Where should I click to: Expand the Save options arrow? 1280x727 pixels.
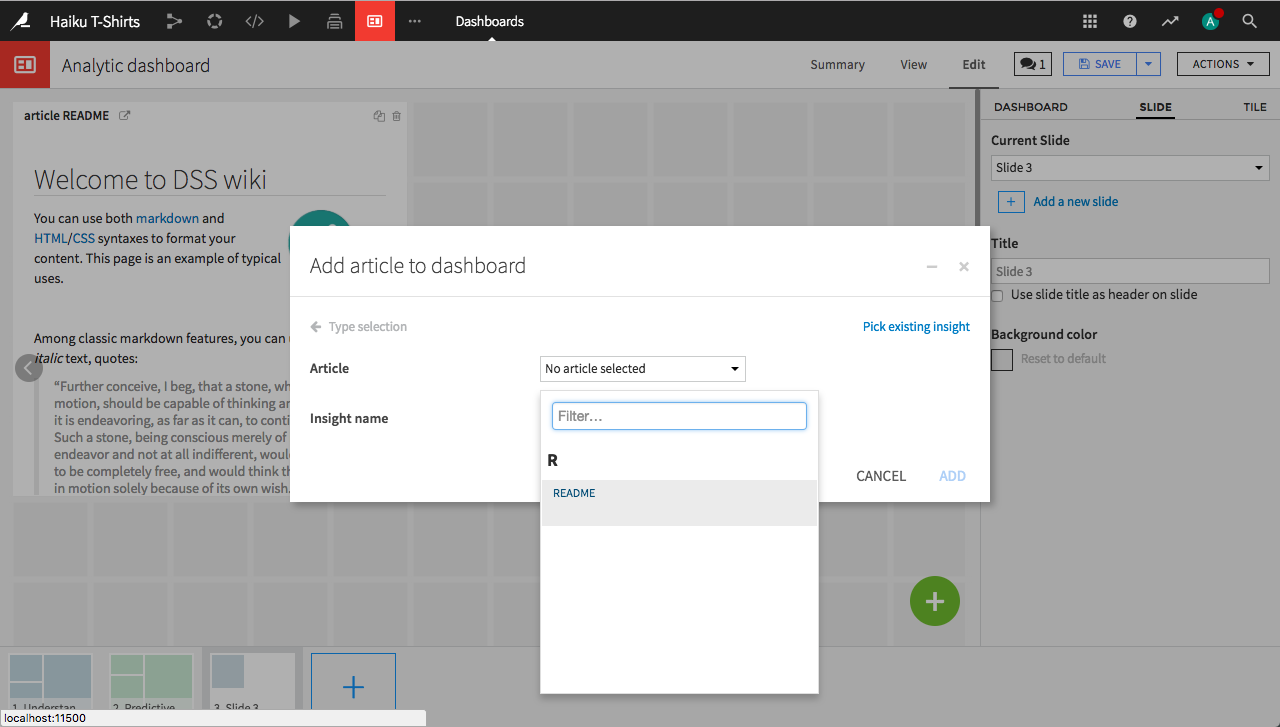pyautogui.click(x=1148, y=64)
